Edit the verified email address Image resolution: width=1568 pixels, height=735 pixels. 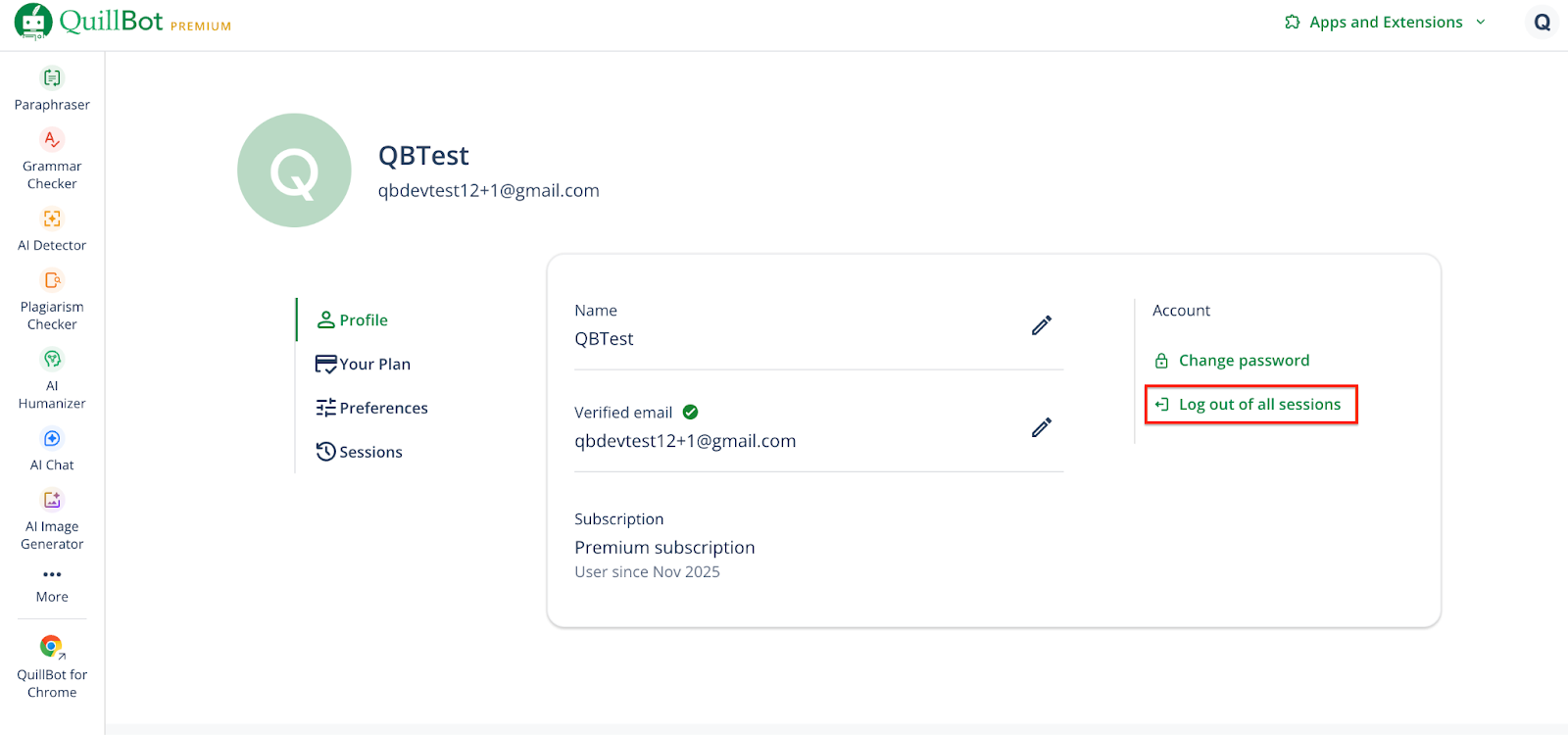[x=1042, y=427]
